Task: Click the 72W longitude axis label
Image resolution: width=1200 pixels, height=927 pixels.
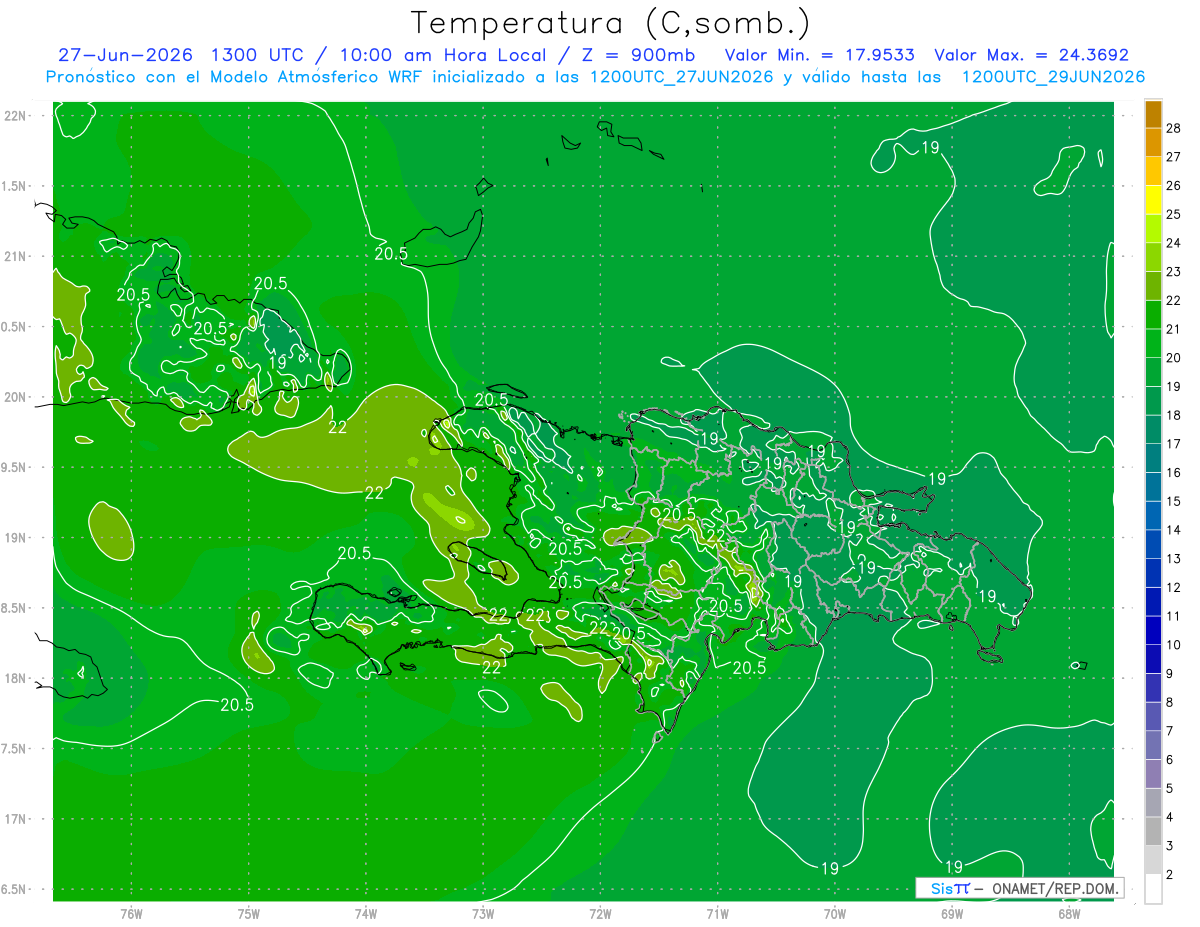Action: (600, 912)
